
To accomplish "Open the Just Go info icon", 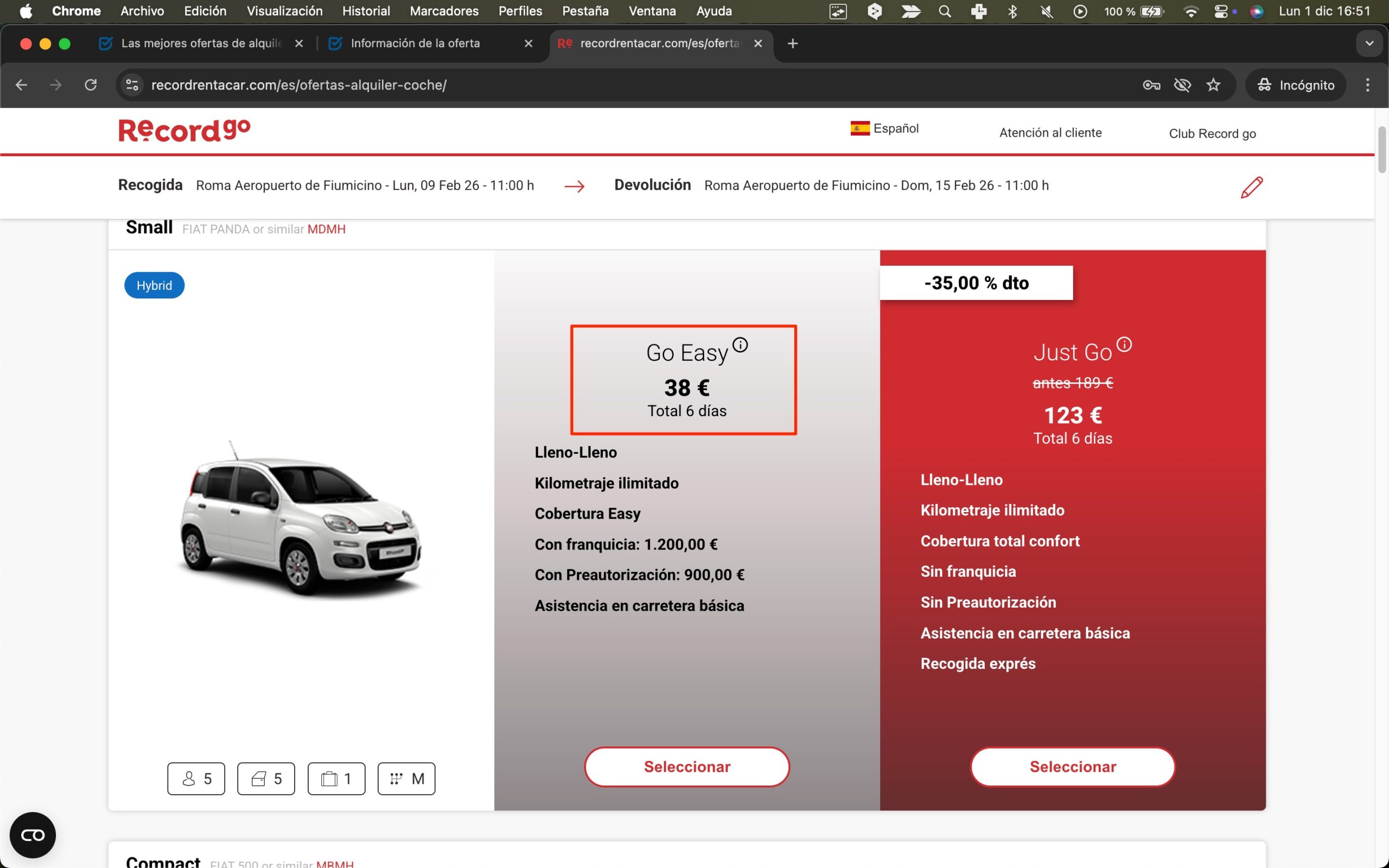I will pos(1124,344).
